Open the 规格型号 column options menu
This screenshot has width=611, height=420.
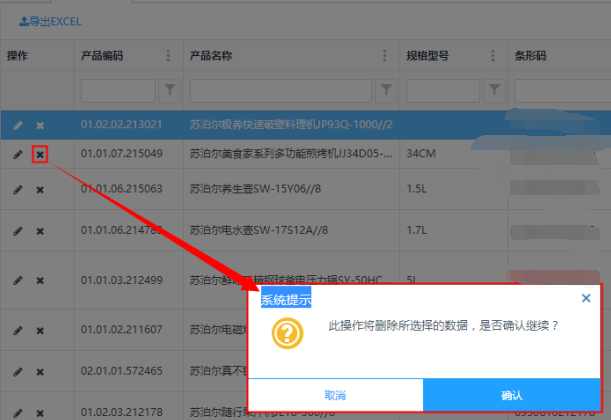pyautogui.click(x=491, y=56)
